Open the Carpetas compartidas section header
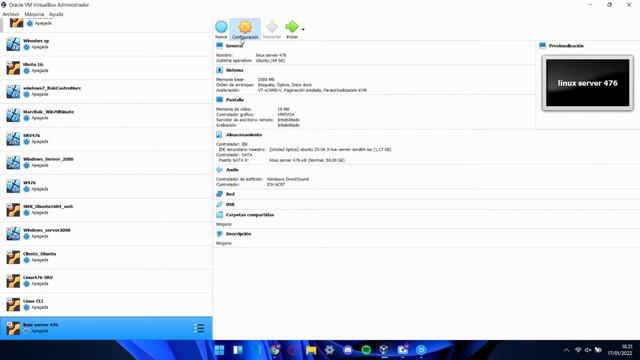 (250, 215)
